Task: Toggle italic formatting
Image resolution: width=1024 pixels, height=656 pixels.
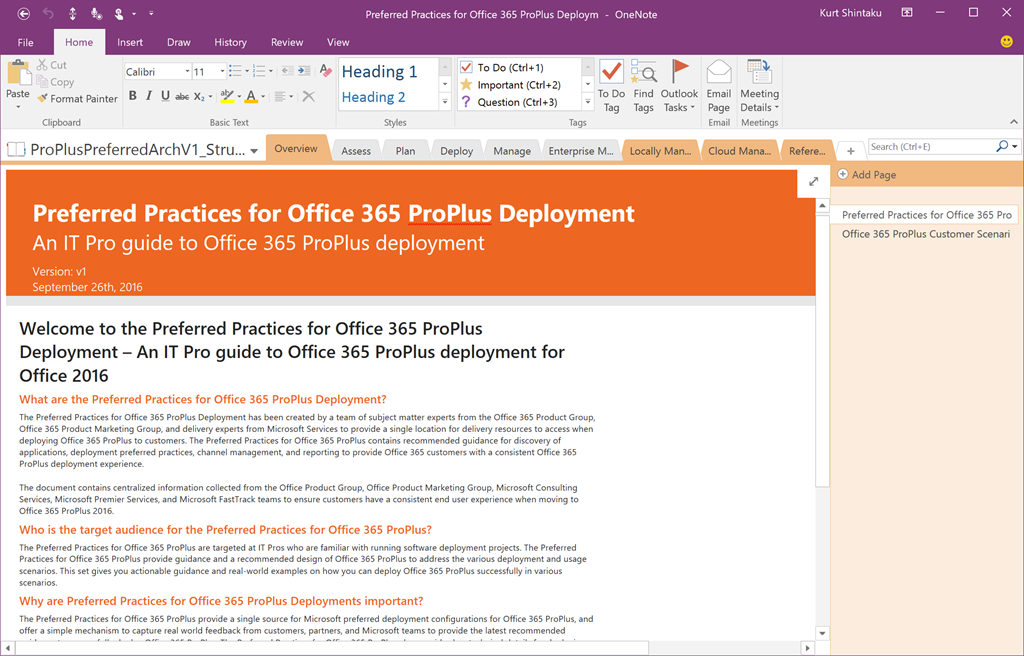Action: 148,96
